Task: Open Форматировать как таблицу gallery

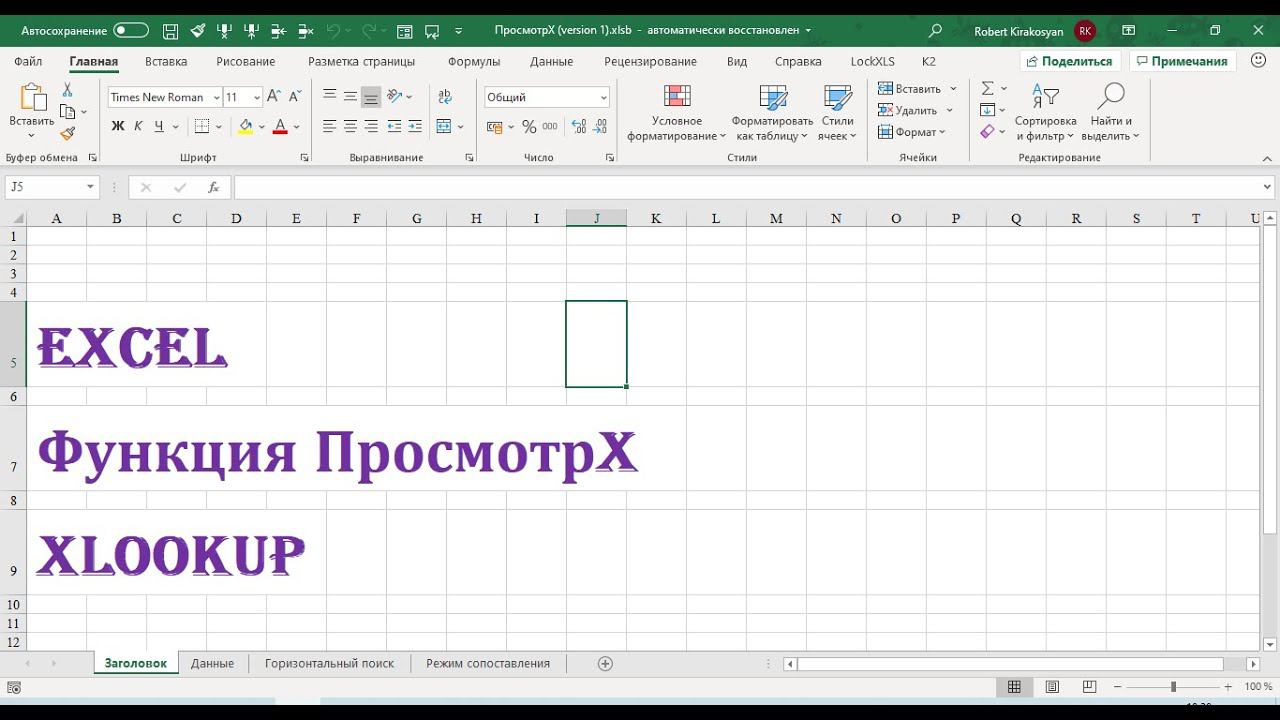Action: (x=772, y=112)
